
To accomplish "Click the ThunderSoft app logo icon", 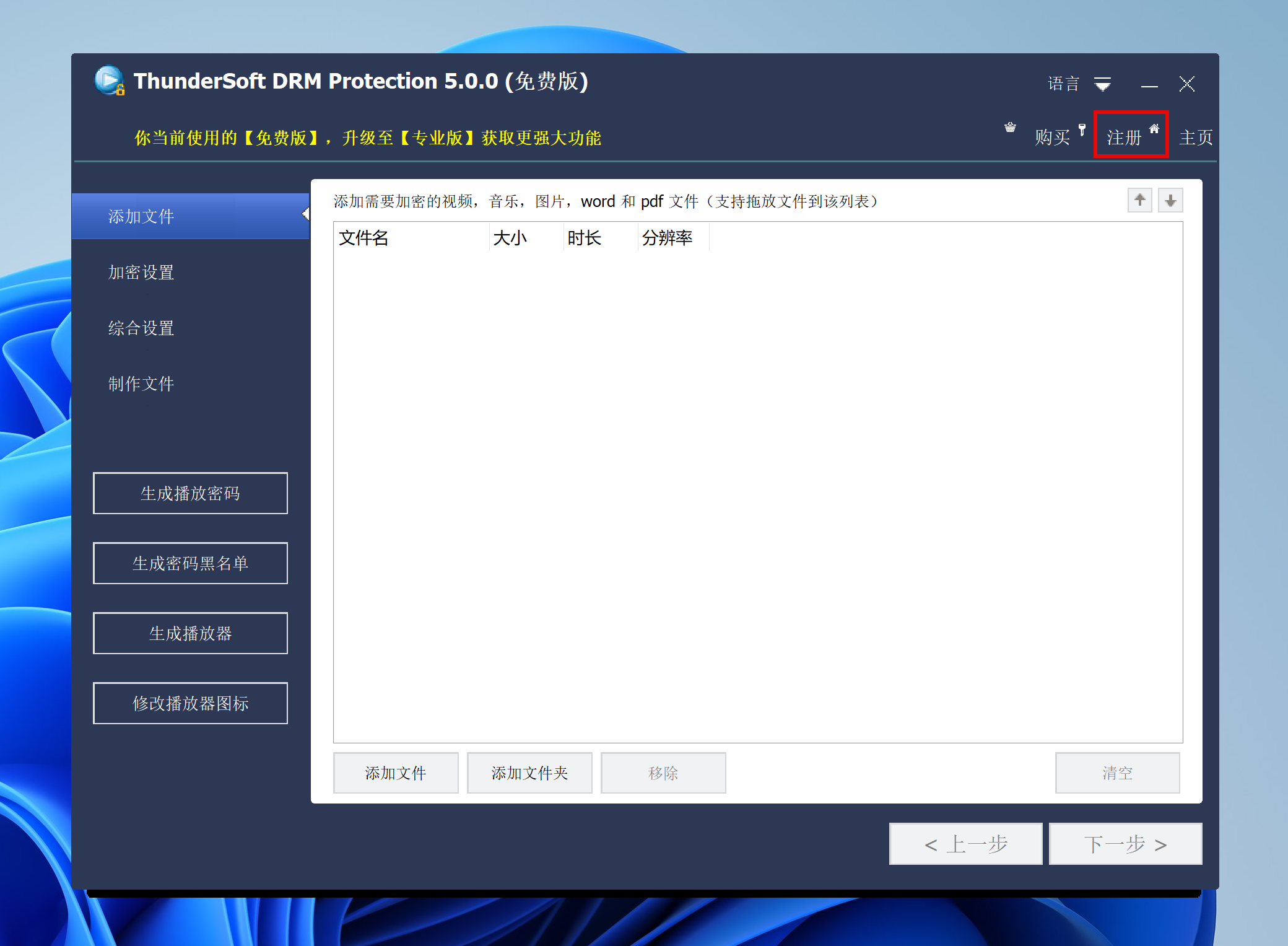I will click(110, 81).
